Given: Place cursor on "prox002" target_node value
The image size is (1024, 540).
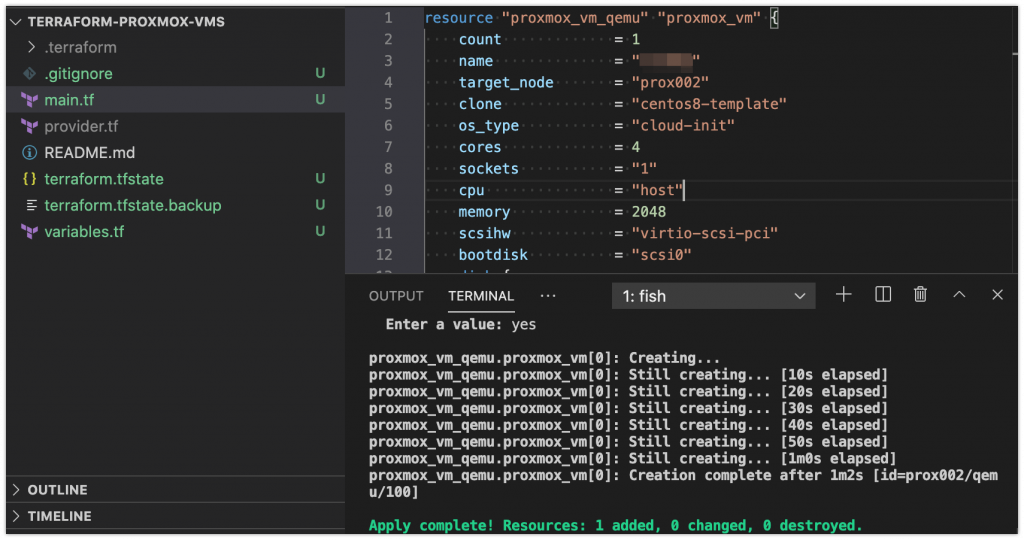Looking at the screenshot, I should pyautogui.click(x=670, y=82).
